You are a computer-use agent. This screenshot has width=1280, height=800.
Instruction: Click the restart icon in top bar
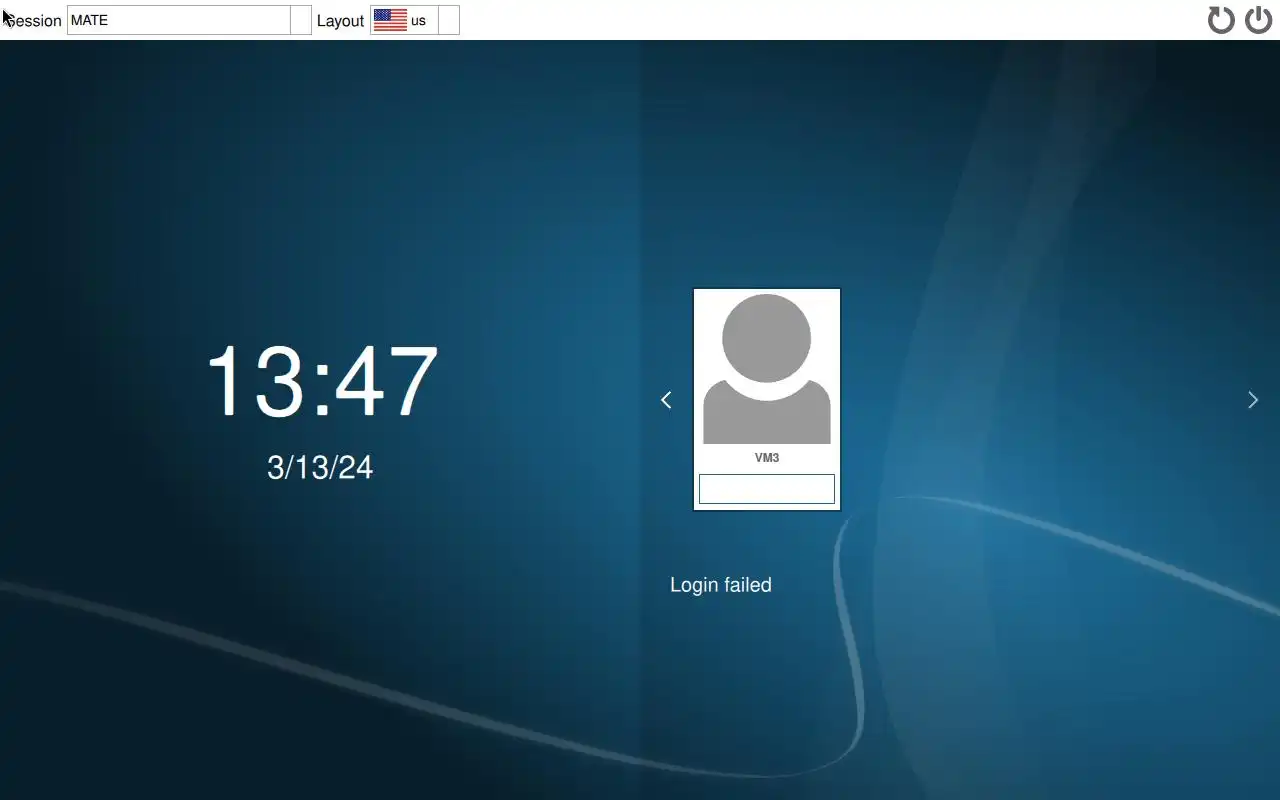(1221, 20)
